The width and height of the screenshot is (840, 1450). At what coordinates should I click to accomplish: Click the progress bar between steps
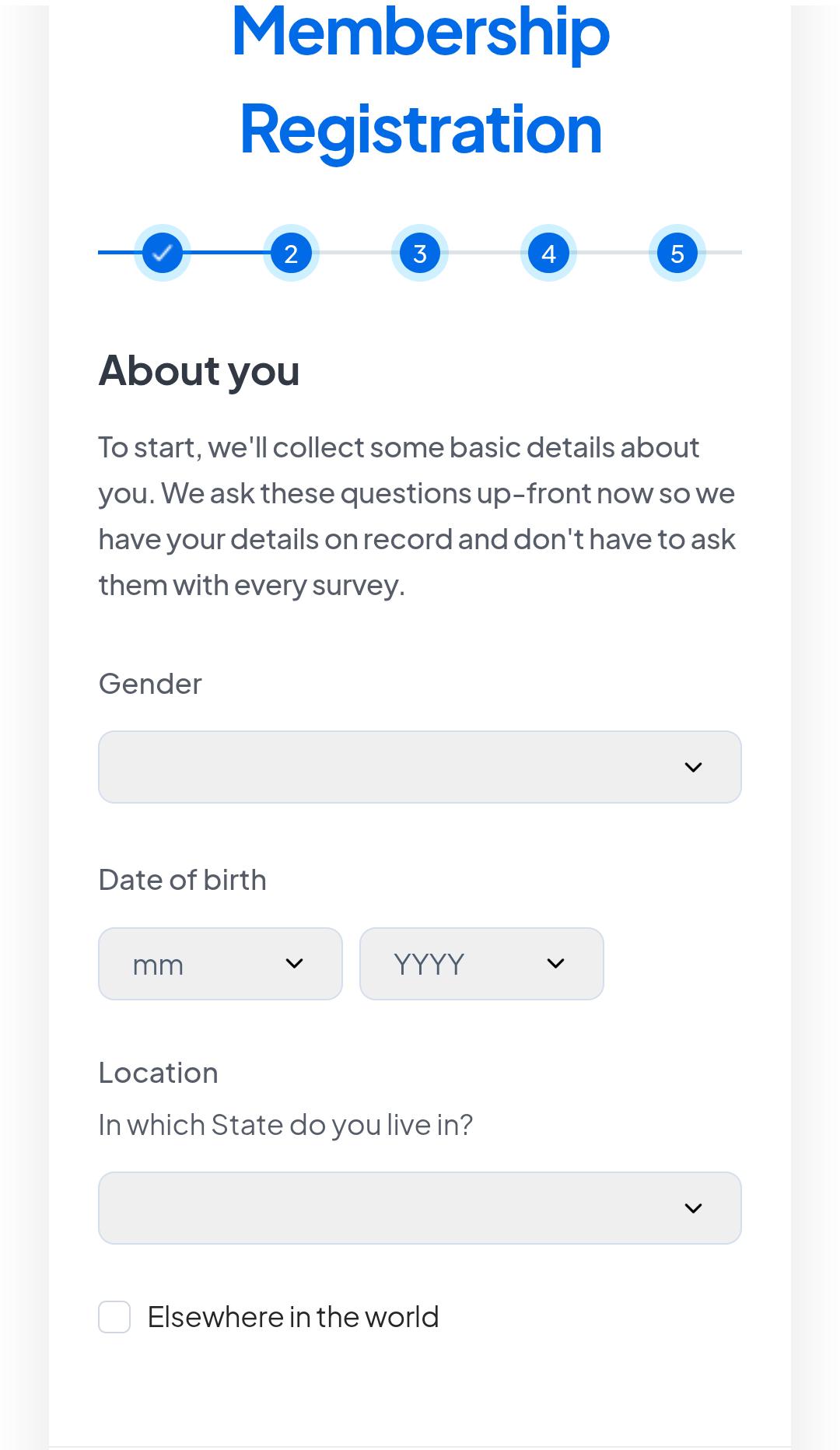355,252
